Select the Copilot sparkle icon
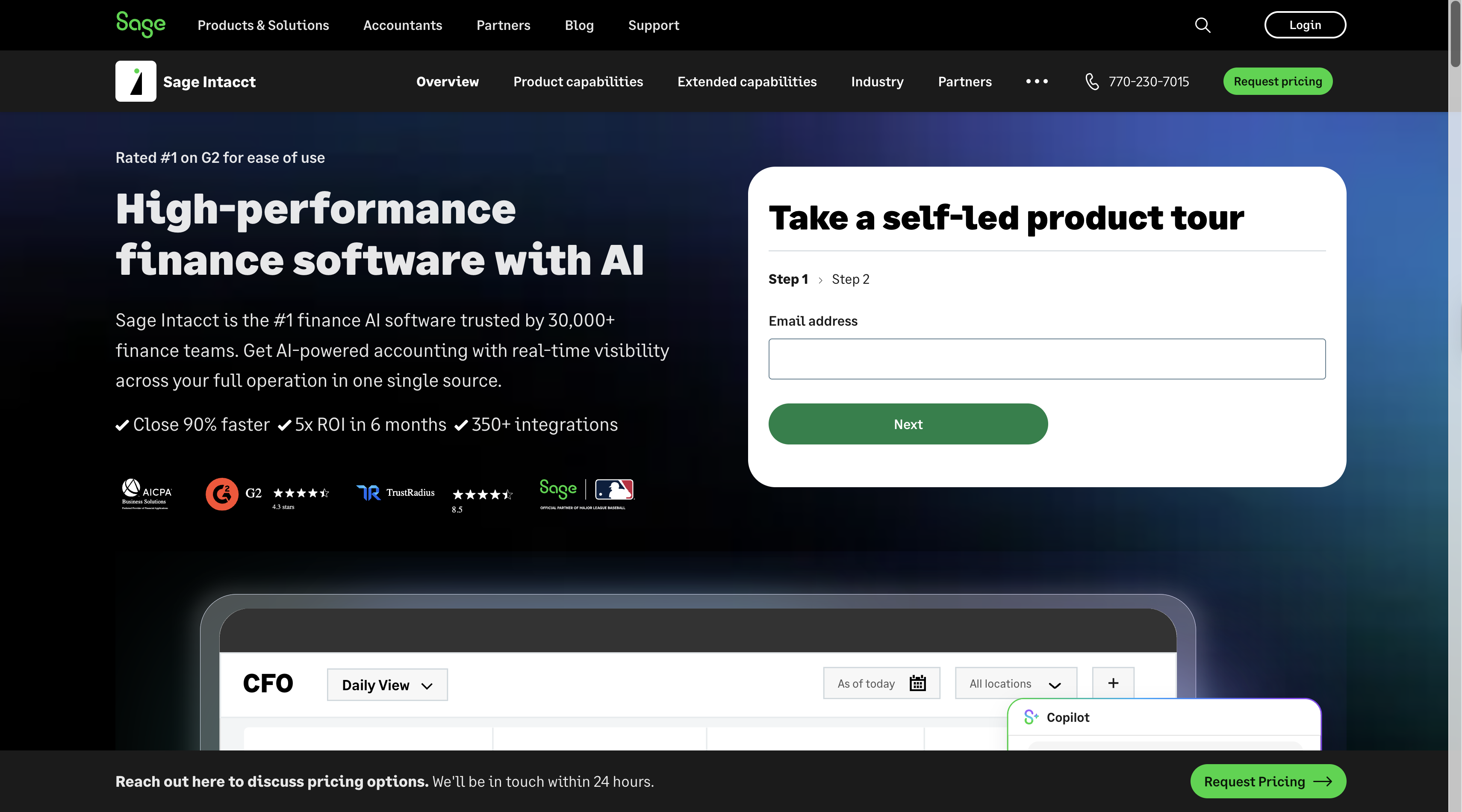Viewport: 1462px width, 812px height. (1031, 717)
